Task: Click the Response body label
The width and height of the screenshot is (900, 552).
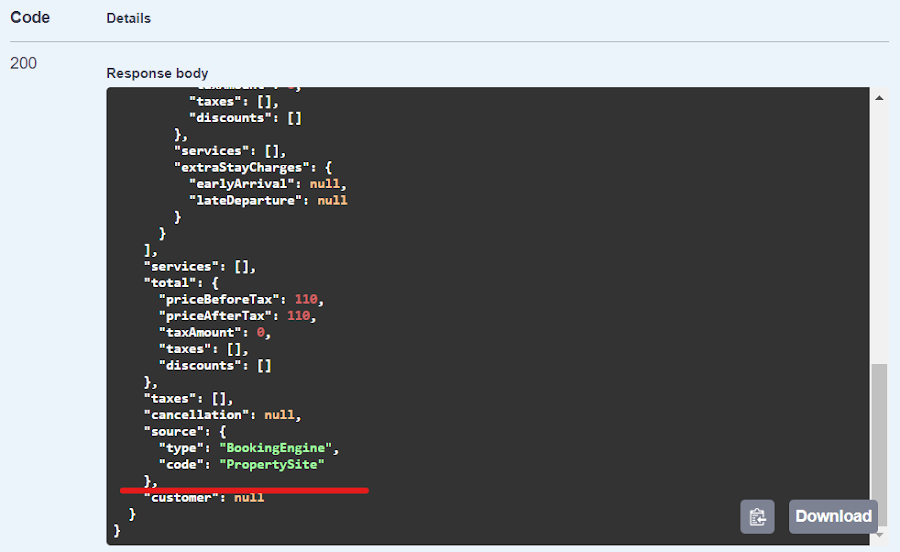Action: coord(157,73)
